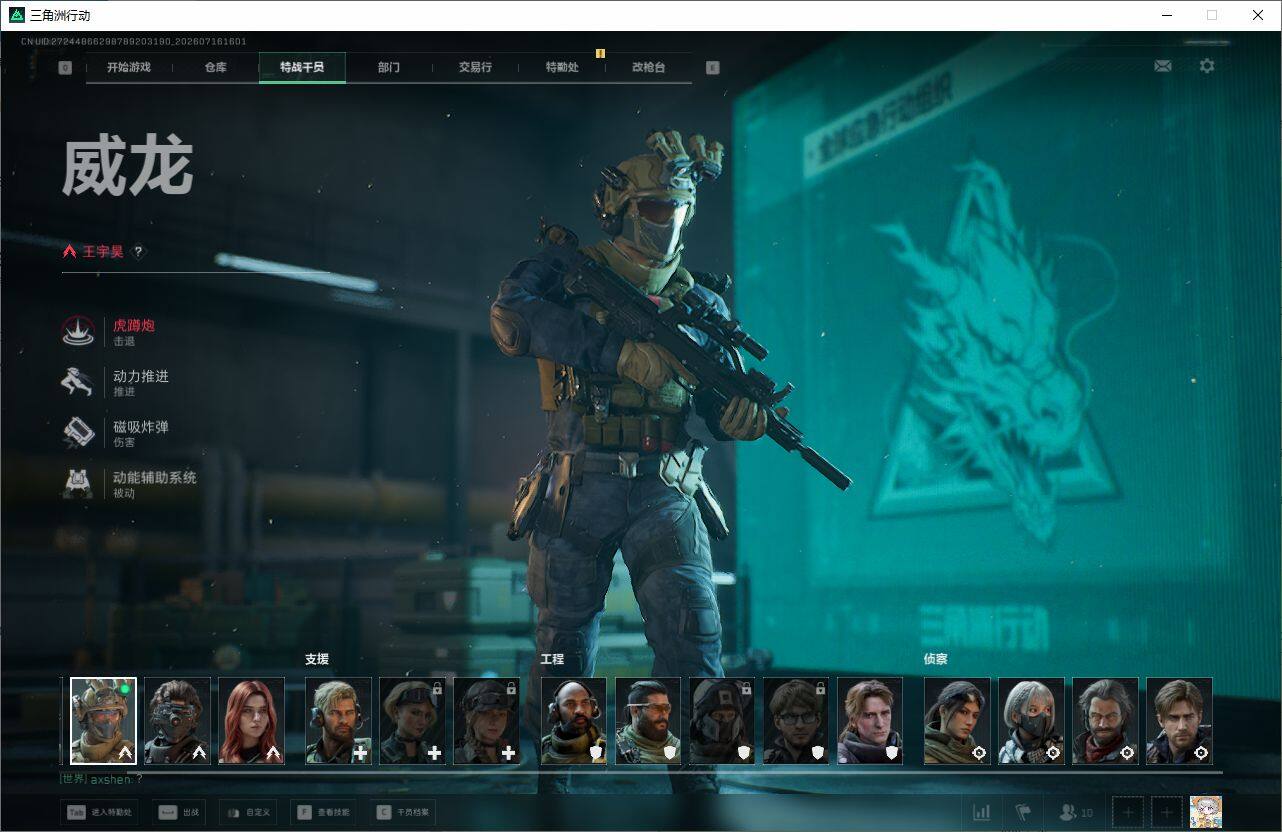This screenshot has width=1282, height=832.
Task: Open the 改枪台 tab
Action: point(648,68)
